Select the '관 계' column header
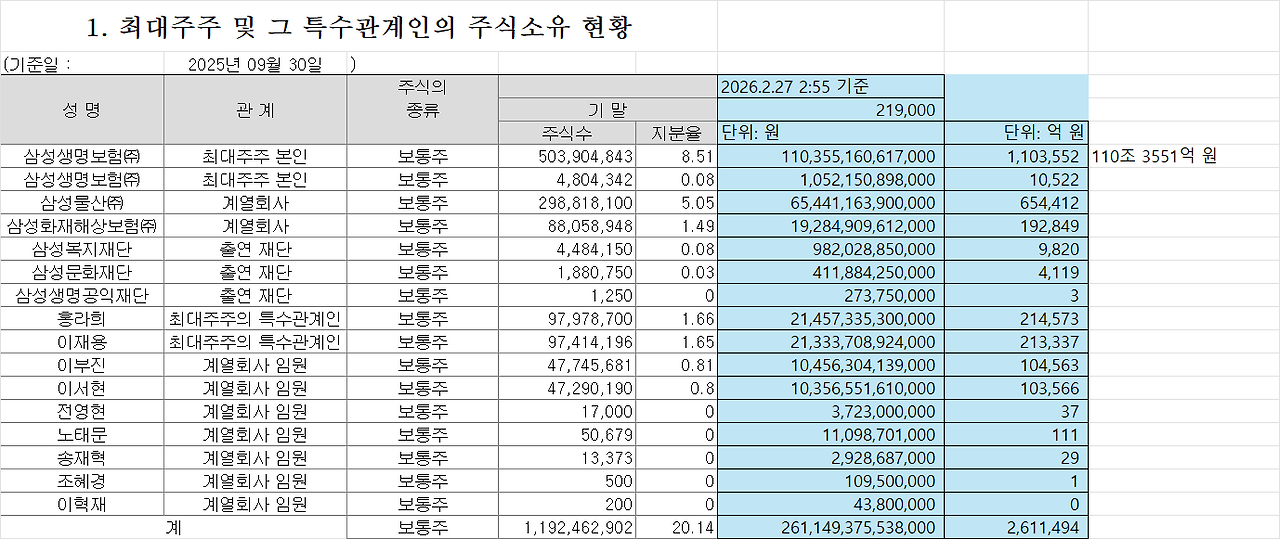The height and width of the screenshot is (539, 1280). (x=255, y=110)
